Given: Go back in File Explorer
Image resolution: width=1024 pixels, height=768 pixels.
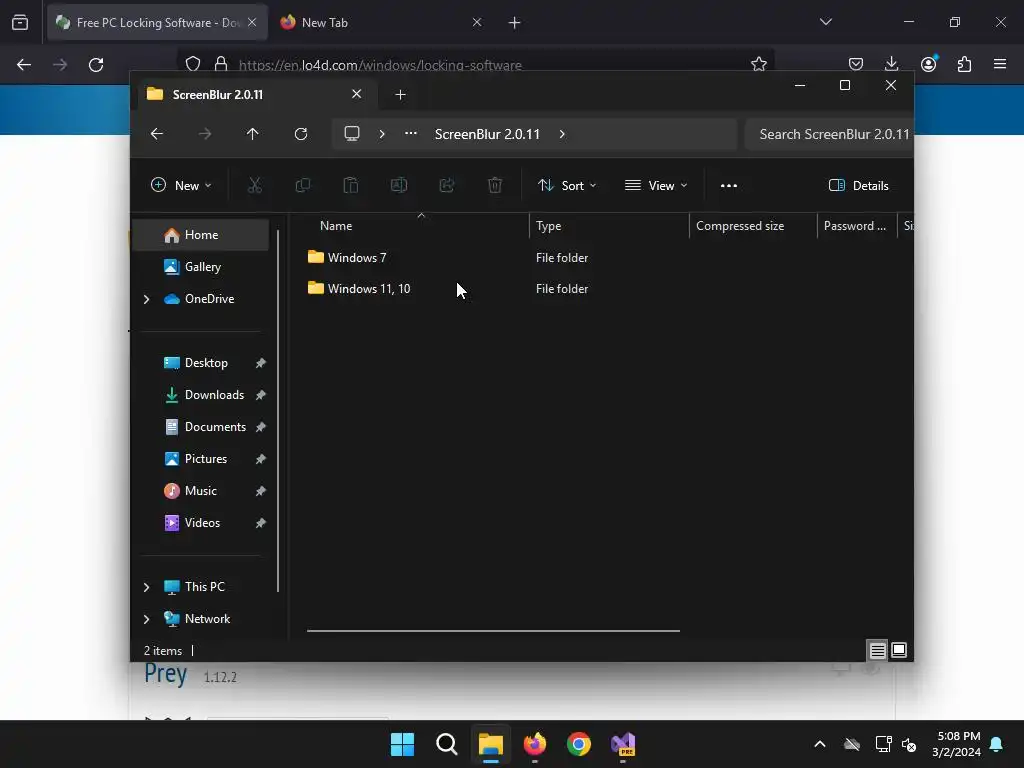Looking at the screenshot, I should [157, 134].
